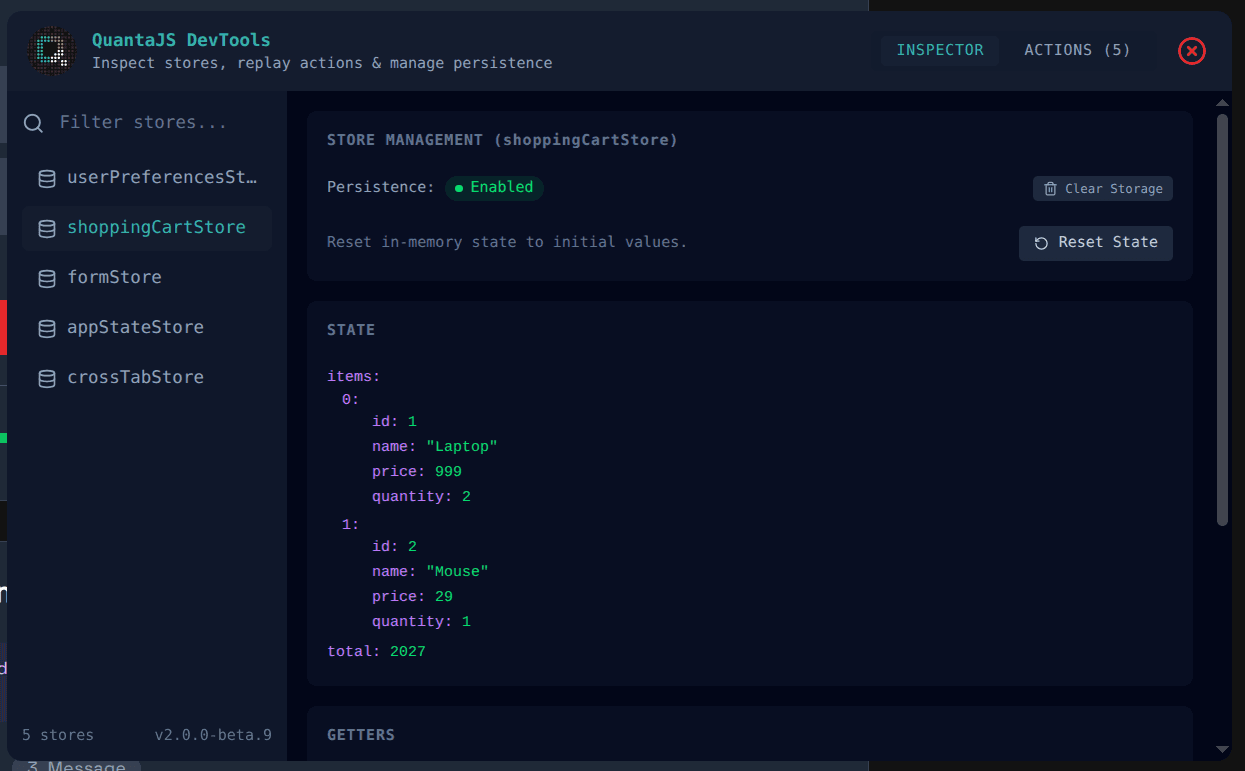The image size is (1245, 771).
Task: Click the database icon beside formStore
Action: coord(46,278)
